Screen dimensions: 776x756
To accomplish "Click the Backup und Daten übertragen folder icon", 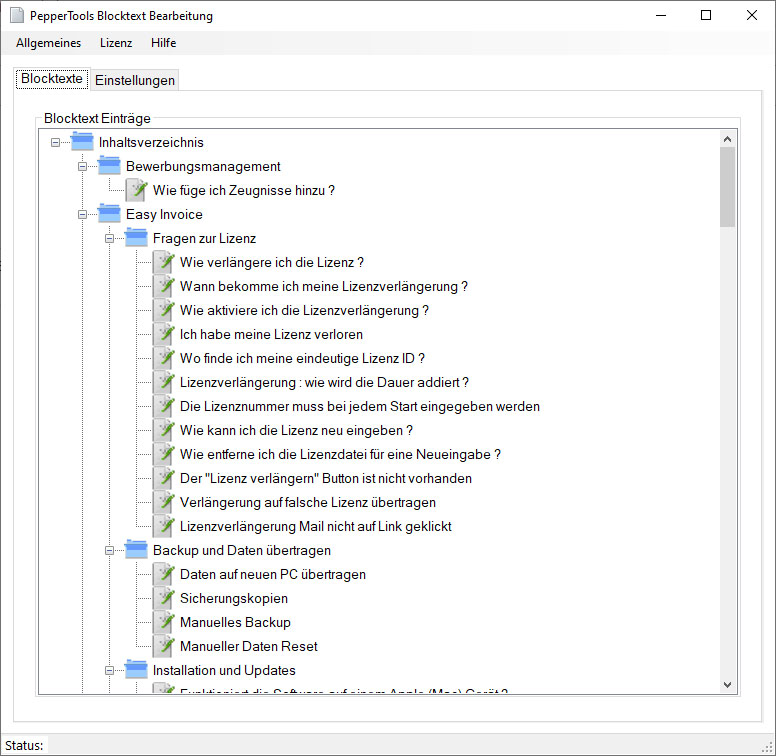I will coord(136,550).
